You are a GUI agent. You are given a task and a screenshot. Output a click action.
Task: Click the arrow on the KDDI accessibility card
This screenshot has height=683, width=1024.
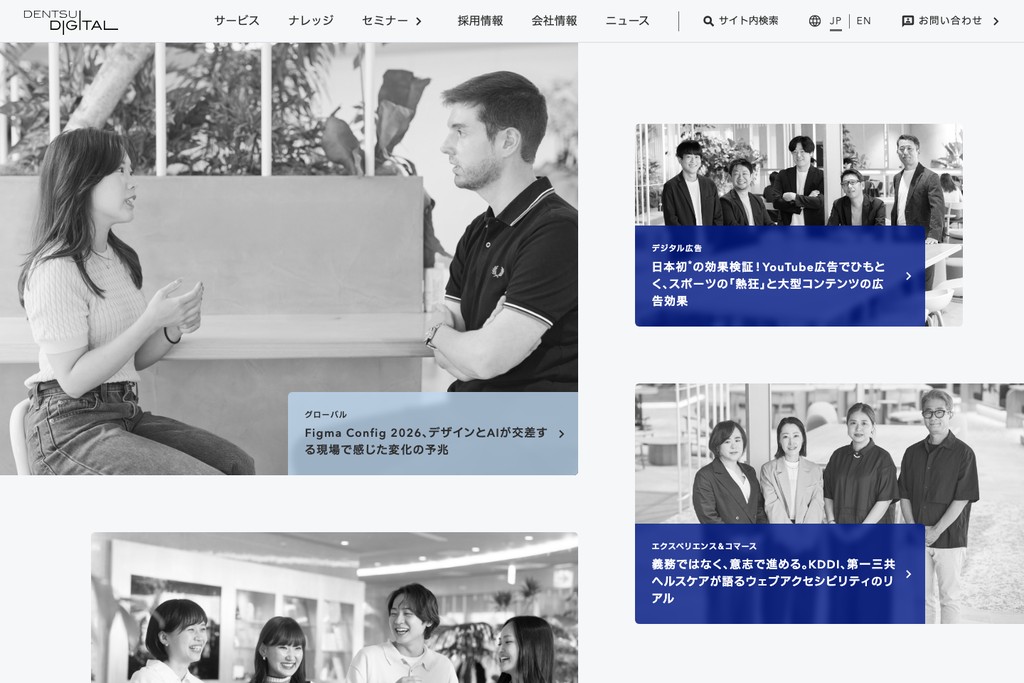(908, 574)
